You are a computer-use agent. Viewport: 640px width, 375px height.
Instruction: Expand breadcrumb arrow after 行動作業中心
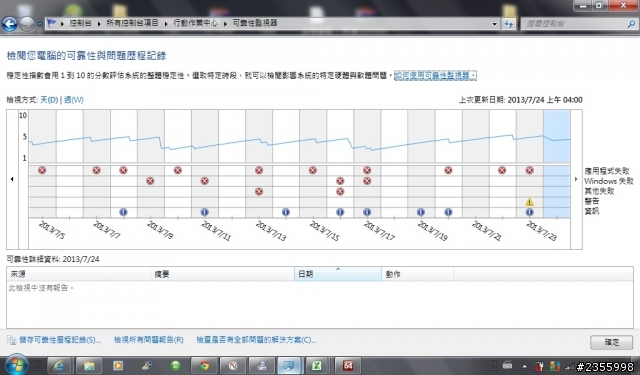[x=225, y=24]
